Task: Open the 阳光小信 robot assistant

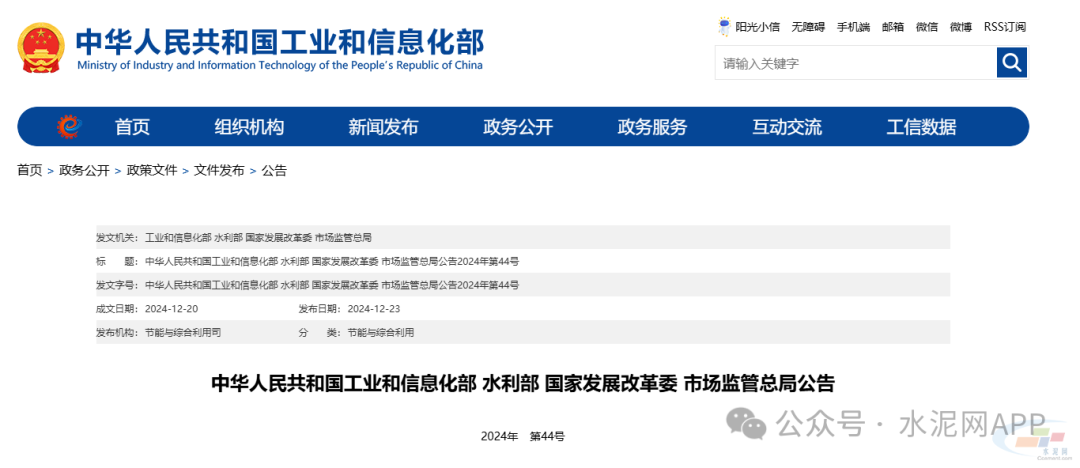Action: tap(749, 27)
